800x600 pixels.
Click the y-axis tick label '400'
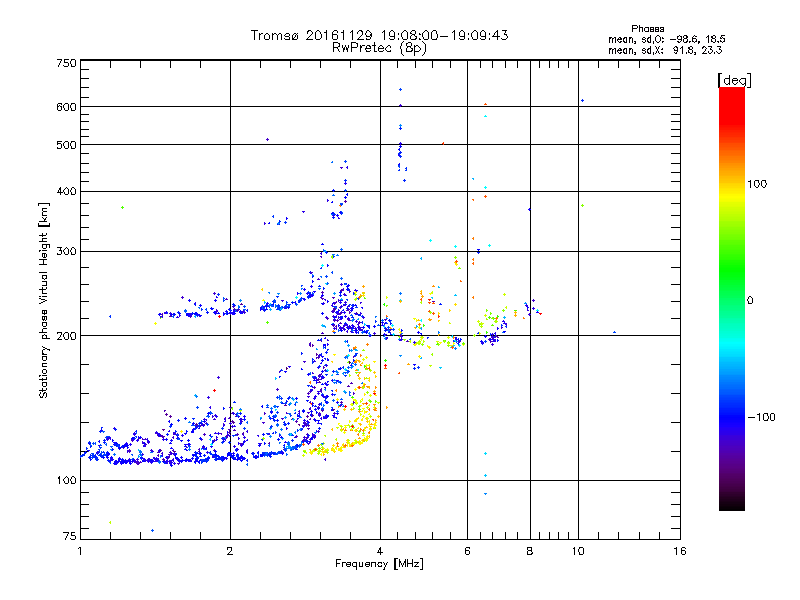click(66, 192)
